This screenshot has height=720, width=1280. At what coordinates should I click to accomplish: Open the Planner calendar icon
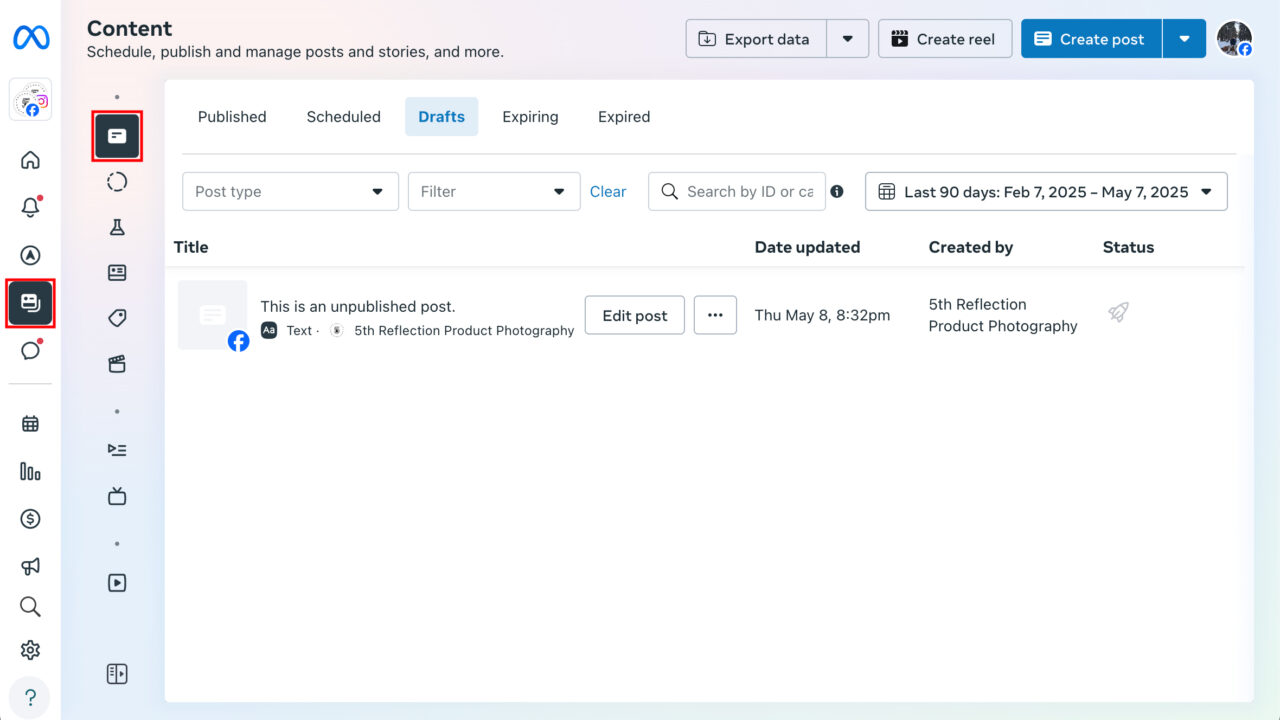pos(30,422)
